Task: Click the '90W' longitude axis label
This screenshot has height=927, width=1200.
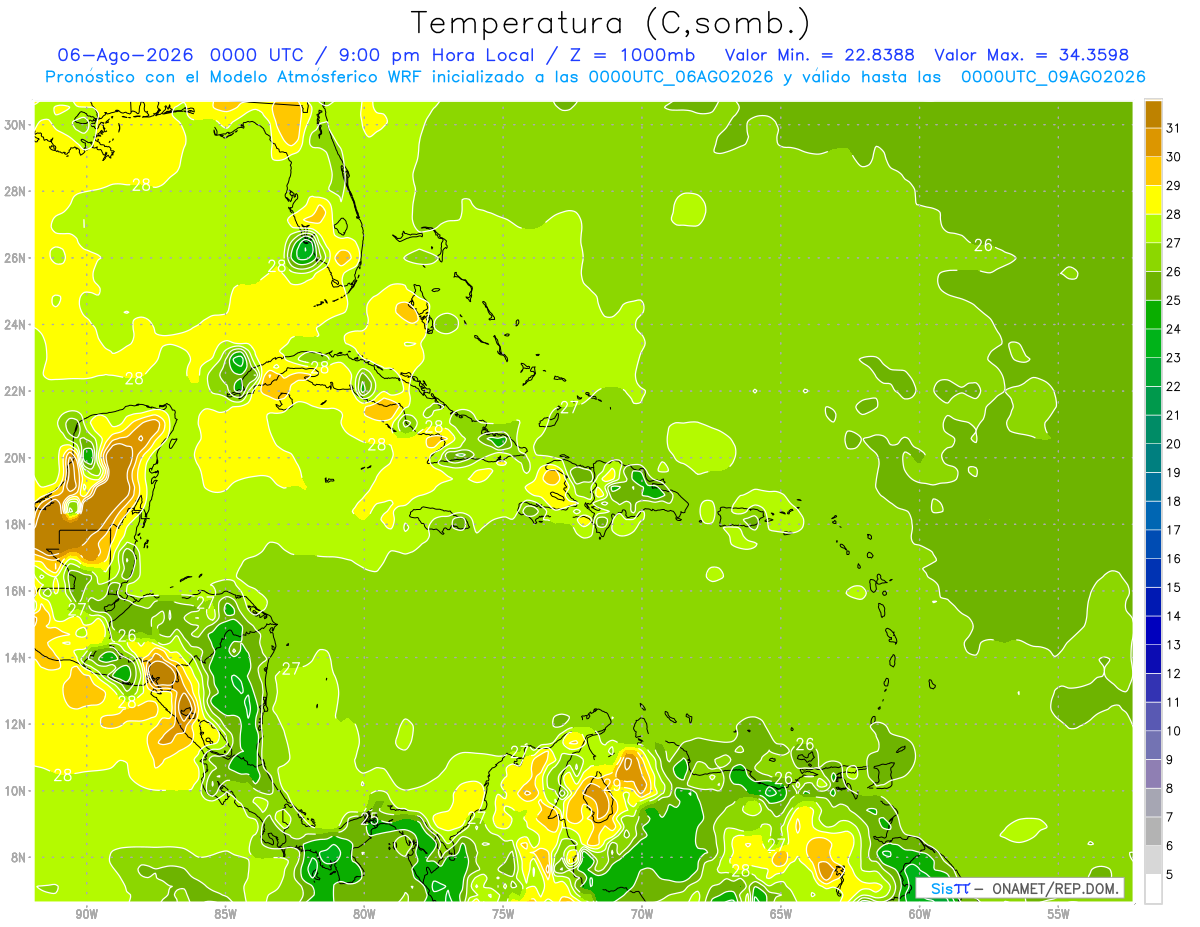Action: click(86, 914)
